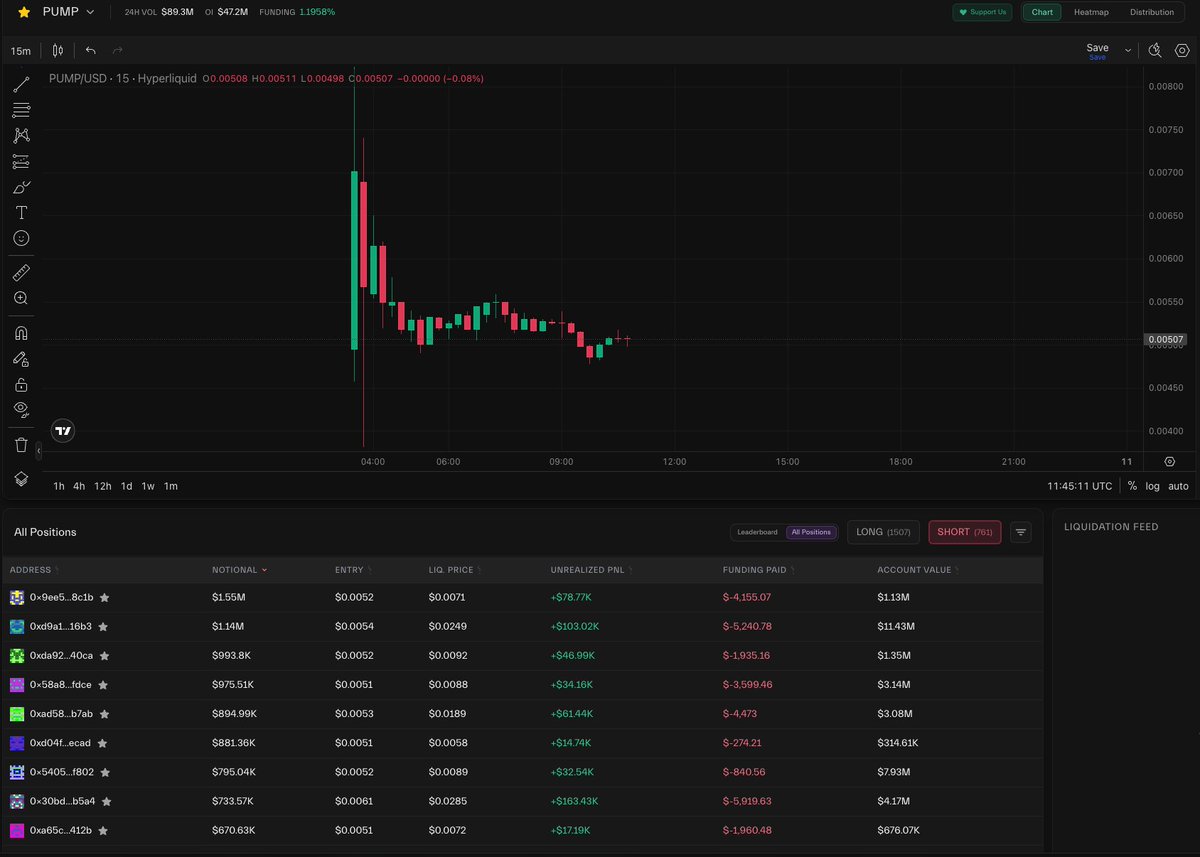The height and width of the screenshot is (857, 1200).
Task: Filter positions by LONG (1507)
Action: pyautogui.click(x=883, y=532)
